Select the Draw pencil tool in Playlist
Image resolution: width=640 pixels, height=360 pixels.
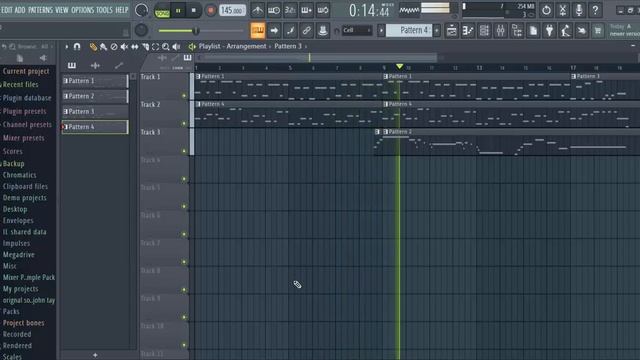tap(93, 47)
